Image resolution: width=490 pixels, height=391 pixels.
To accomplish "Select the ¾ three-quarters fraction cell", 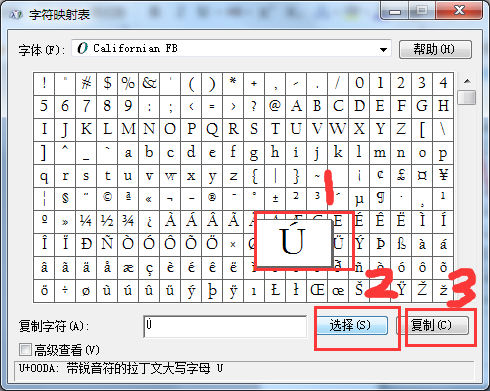I will point(128,221).
